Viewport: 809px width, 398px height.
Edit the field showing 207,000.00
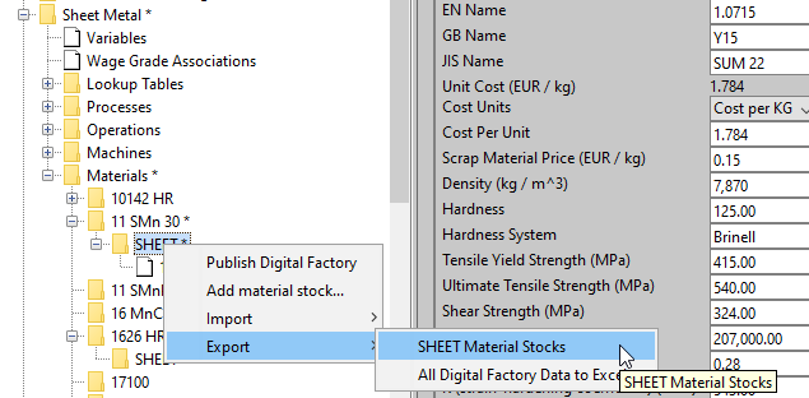759,339
